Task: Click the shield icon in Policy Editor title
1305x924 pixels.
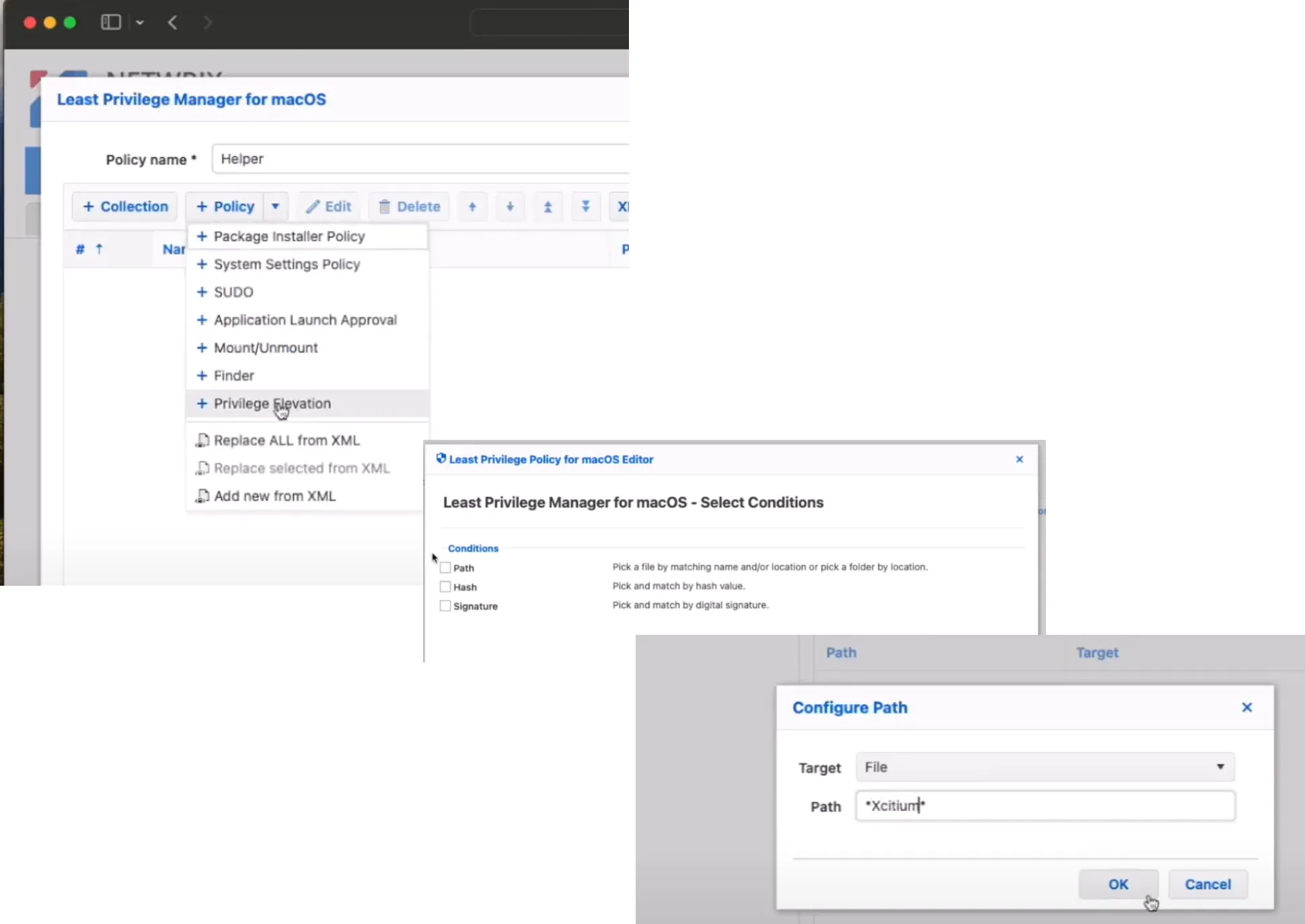Action: point(441,459)
